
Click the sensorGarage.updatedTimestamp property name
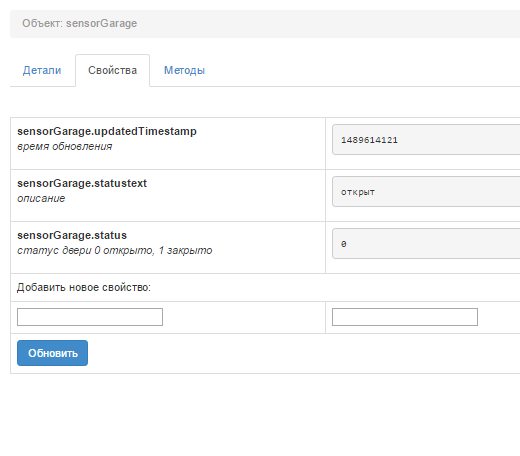(107, 131)
